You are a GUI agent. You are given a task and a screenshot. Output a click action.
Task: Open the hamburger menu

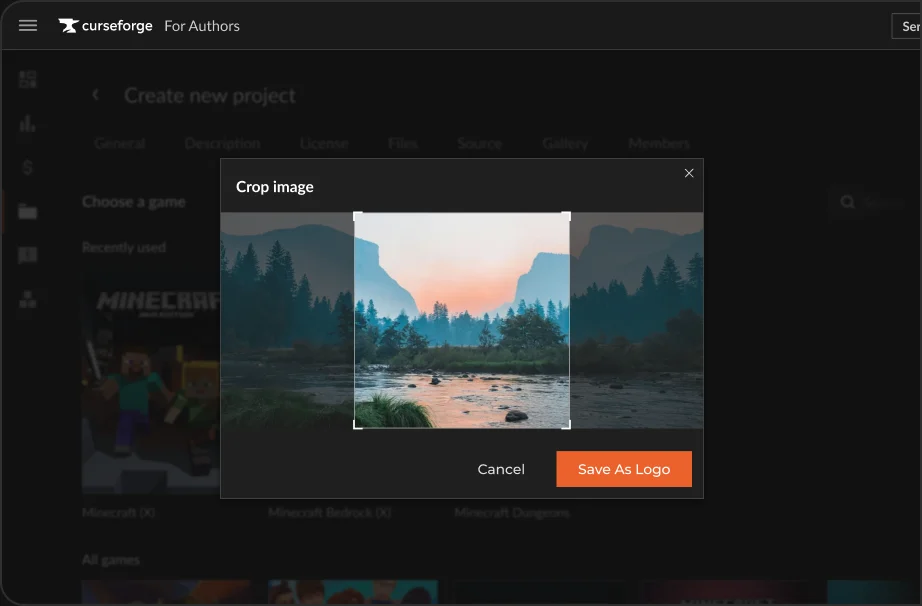pyautogui.click(x=28, y=25)
